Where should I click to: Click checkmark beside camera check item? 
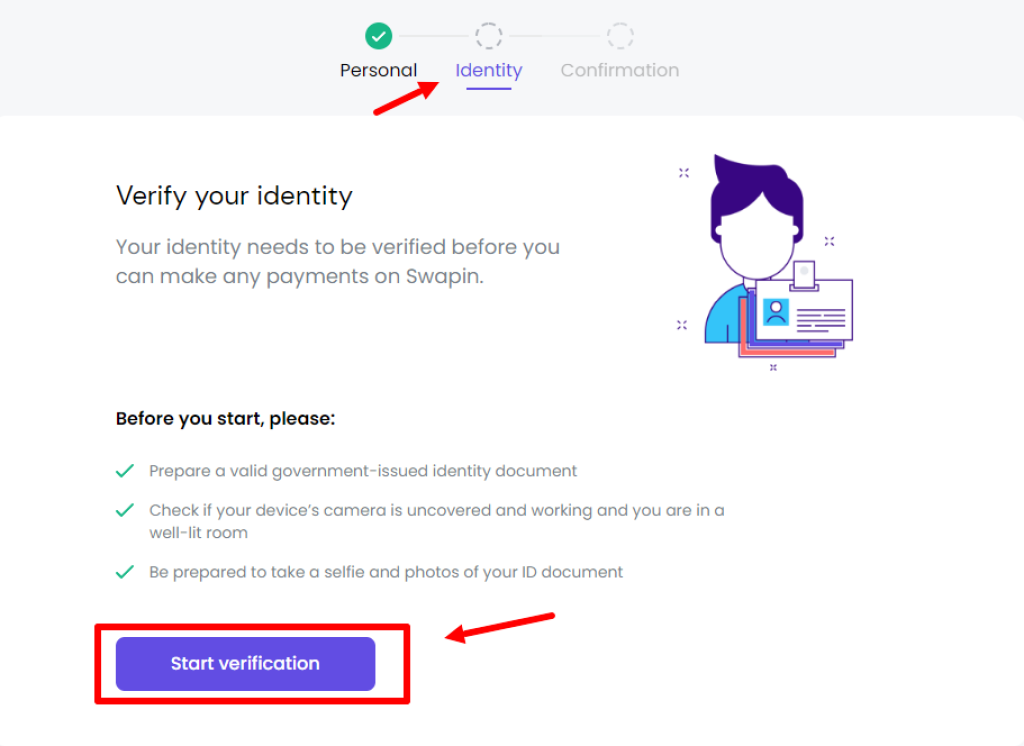(x=125, y=510)
